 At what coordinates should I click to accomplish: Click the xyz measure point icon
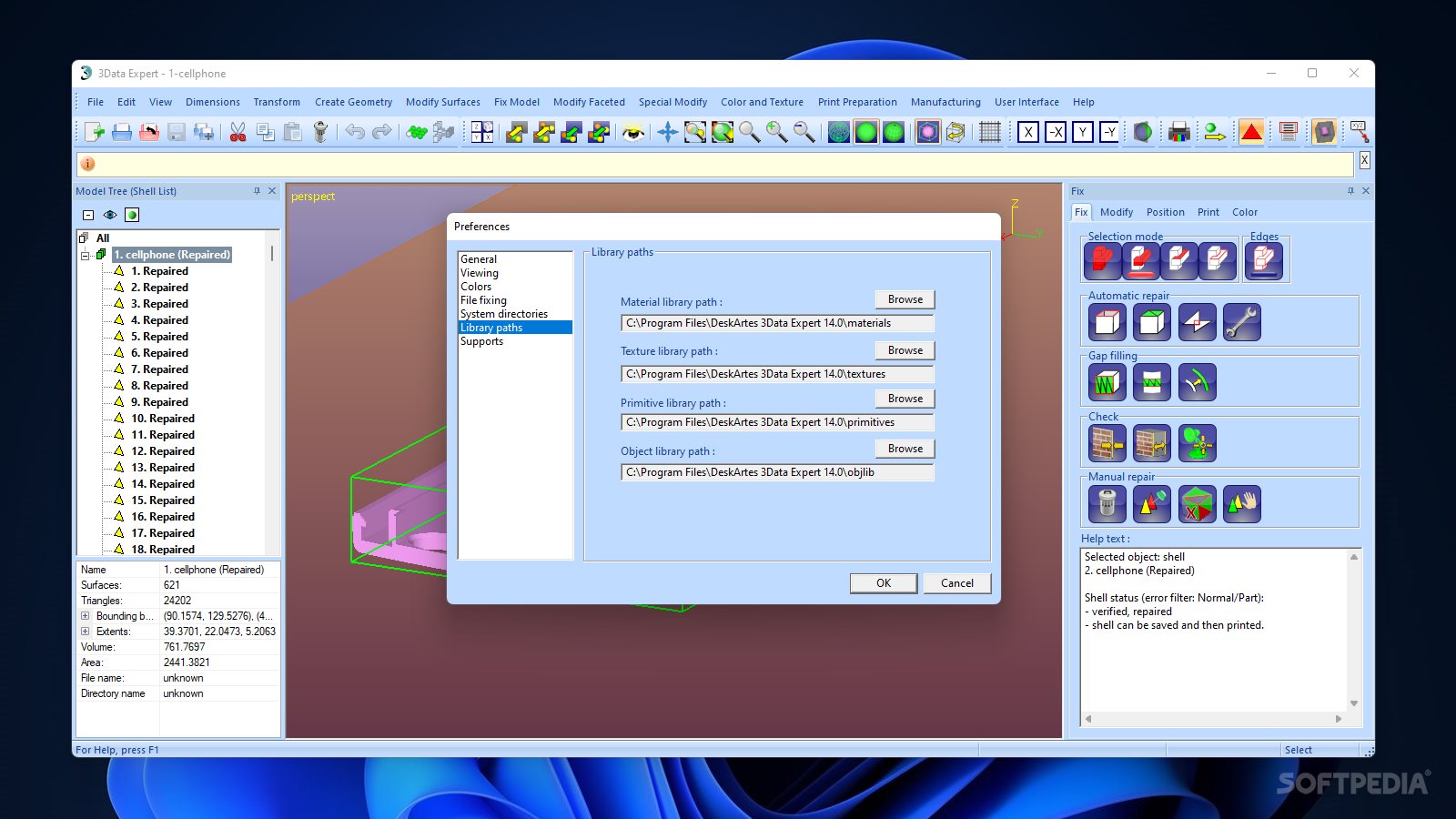pyautogui.click(x=1360, y=132)
